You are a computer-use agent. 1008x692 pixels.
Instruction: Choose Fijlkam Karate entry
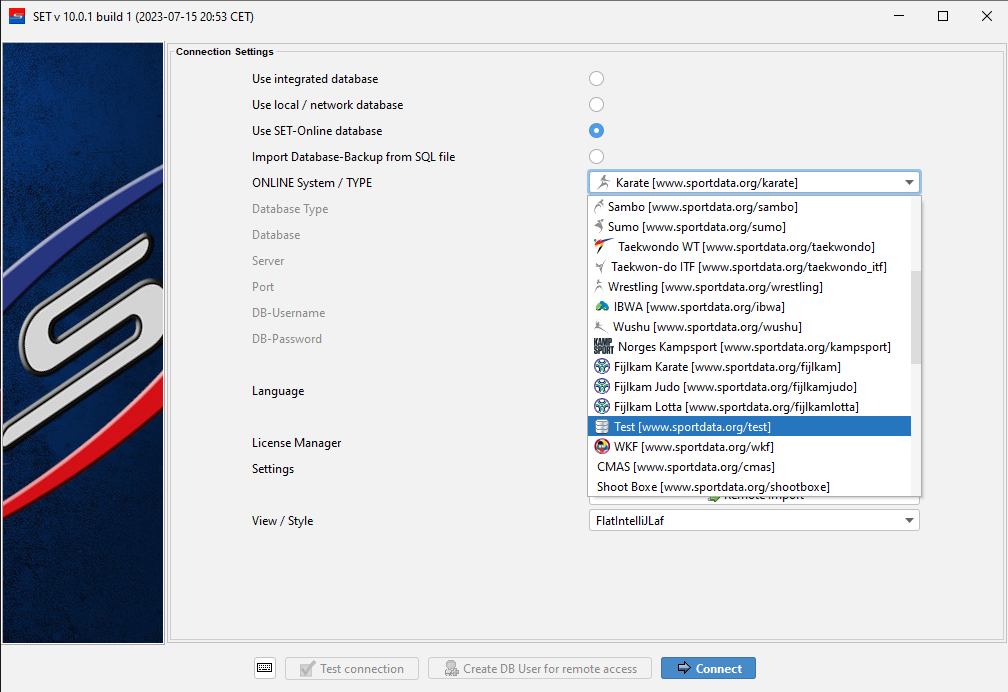(x=750, y=367)
